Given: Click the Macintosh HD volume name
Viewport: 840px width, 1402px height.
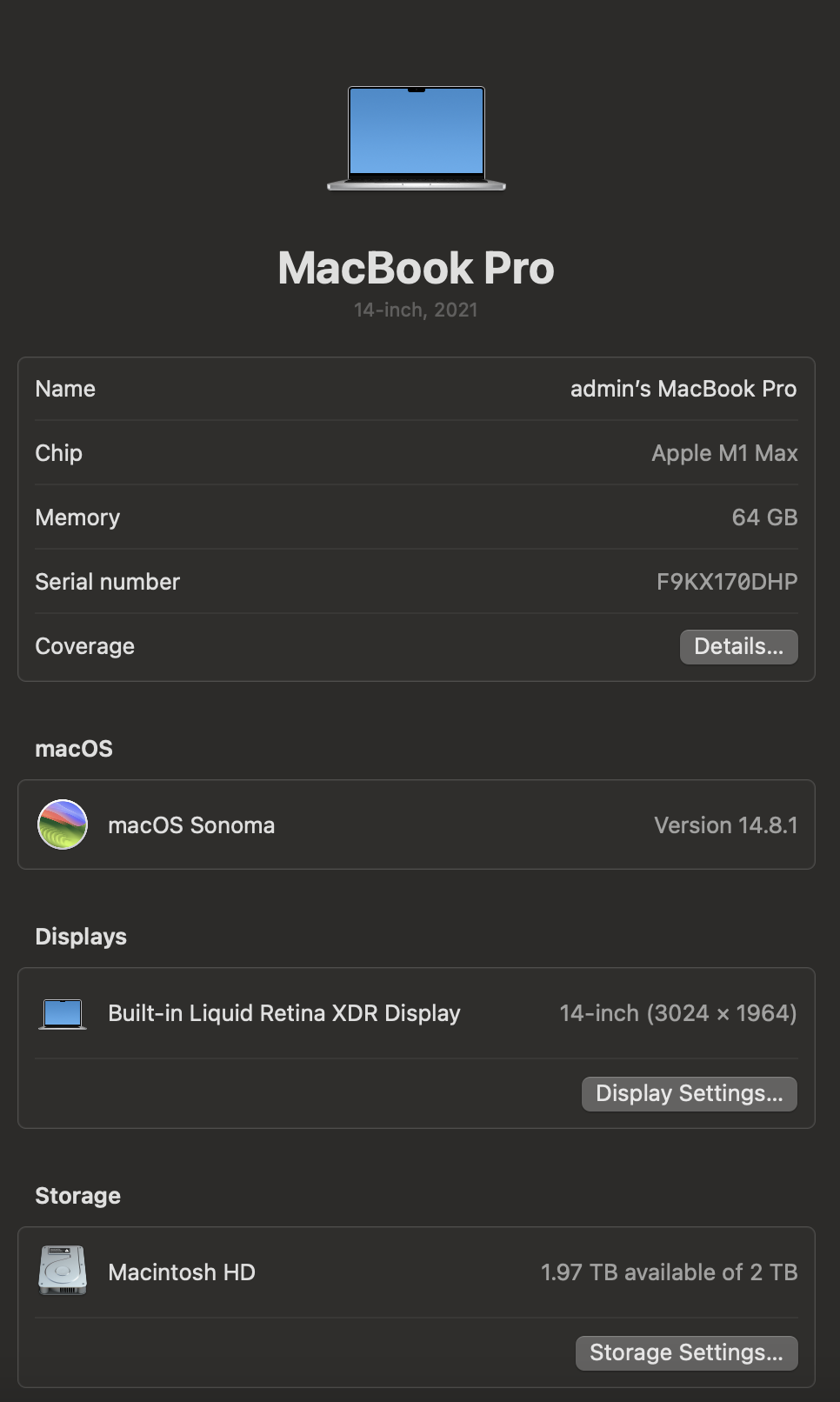Looking at the screenshot, I should pyautogui.click(x=182, y=1272).
